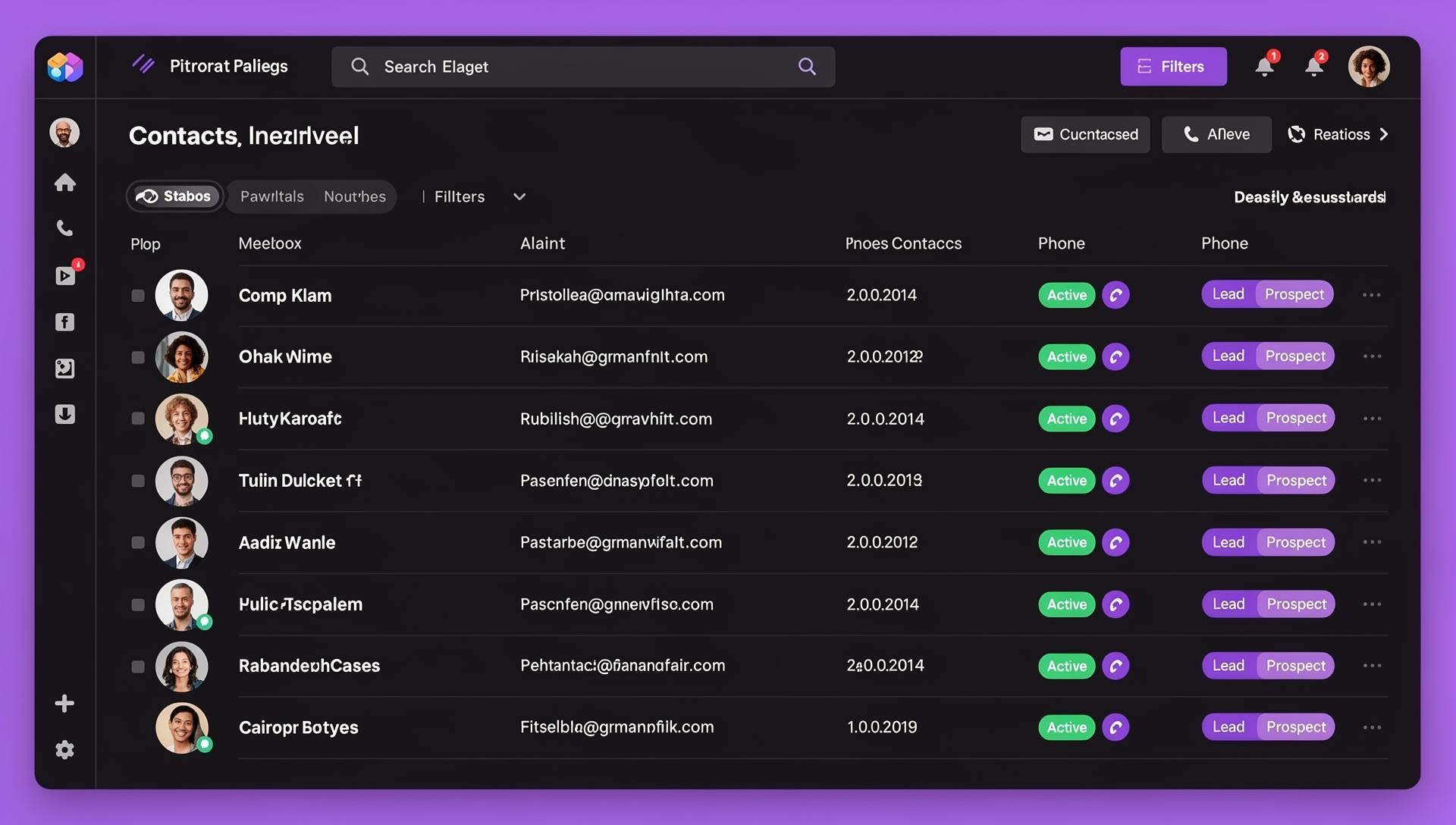Open more options for Aadiz Wanle row
Viewport: 1456px width, 825px height.
(1372, 542)
